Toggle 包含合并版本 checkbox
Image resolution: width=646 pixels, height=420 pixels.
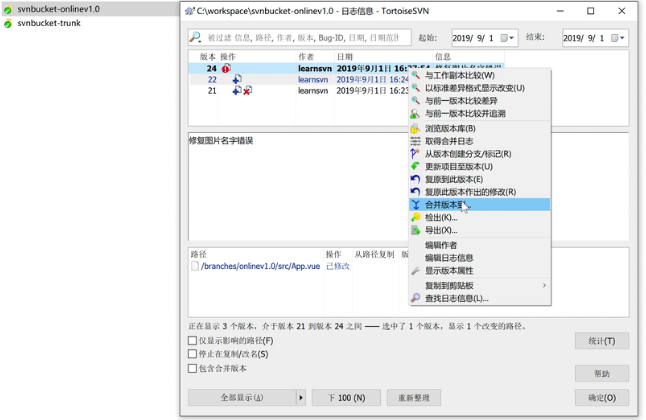[x=192, y=368]
